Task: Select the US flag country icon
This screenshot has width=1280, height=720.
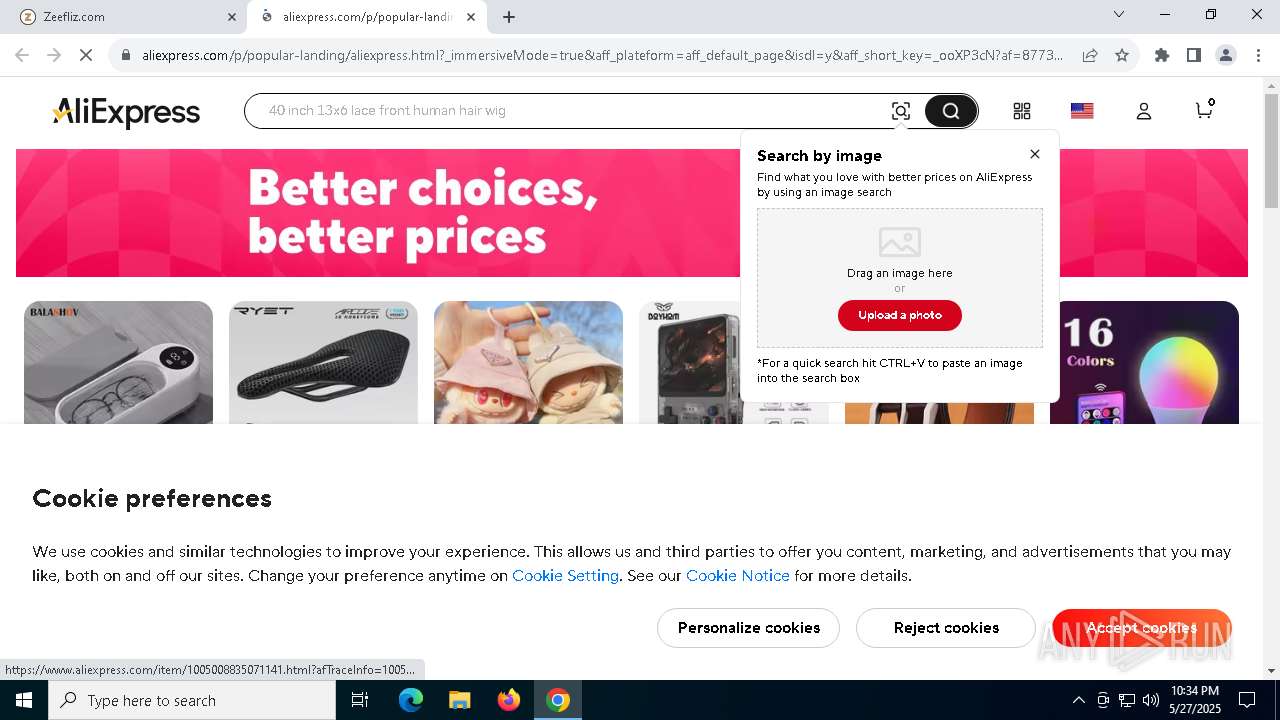Action: click(x=1082, y=111)
